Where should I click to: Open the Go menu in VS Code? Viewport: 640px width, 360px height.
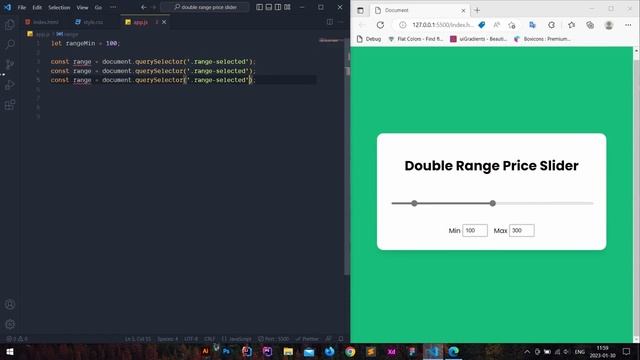(x=98, y=7)
